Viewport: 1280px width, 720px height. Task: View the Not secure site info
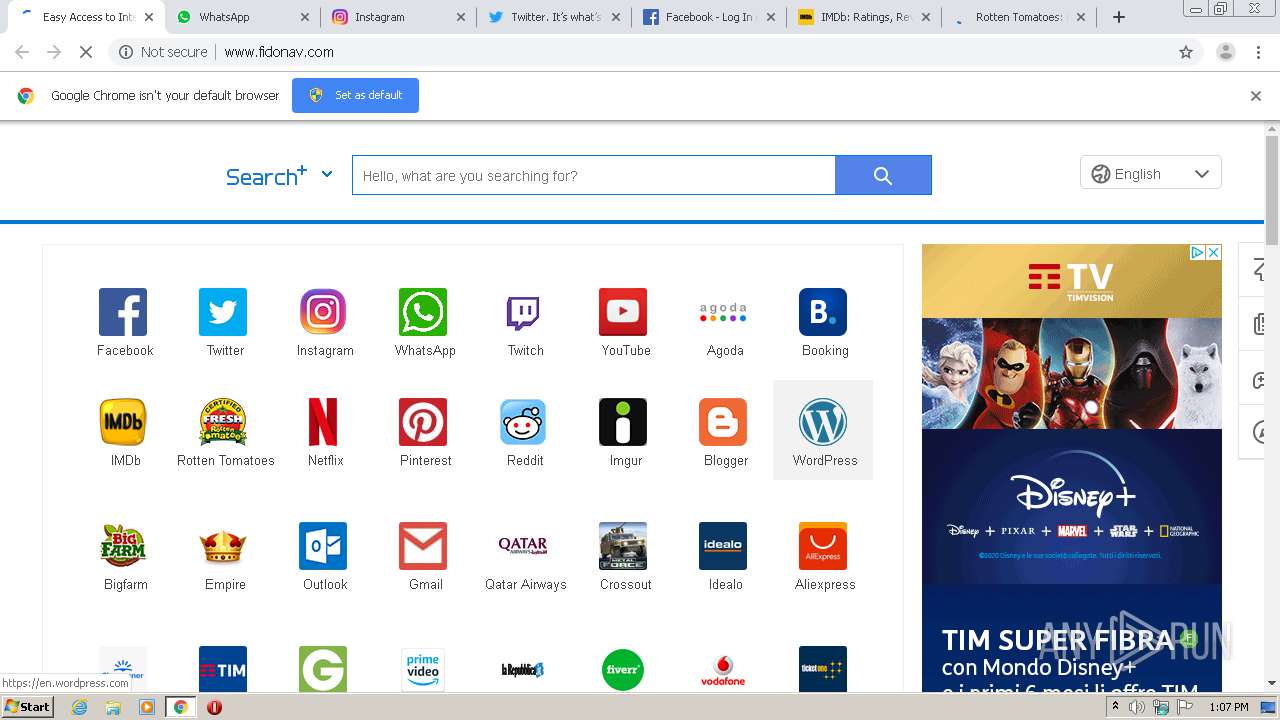163,52
